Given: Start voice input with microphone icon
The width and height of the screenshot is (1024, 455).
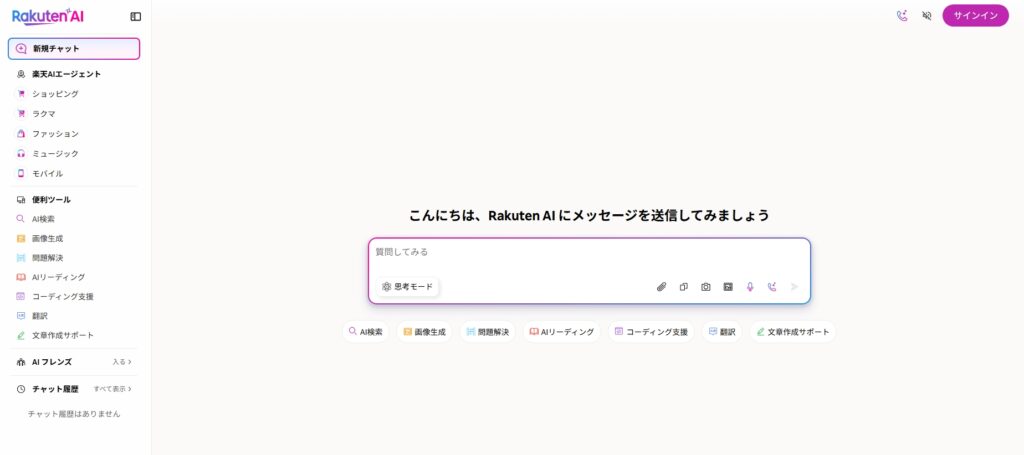Looking at the screenshot, I should (x=750, y=287).
